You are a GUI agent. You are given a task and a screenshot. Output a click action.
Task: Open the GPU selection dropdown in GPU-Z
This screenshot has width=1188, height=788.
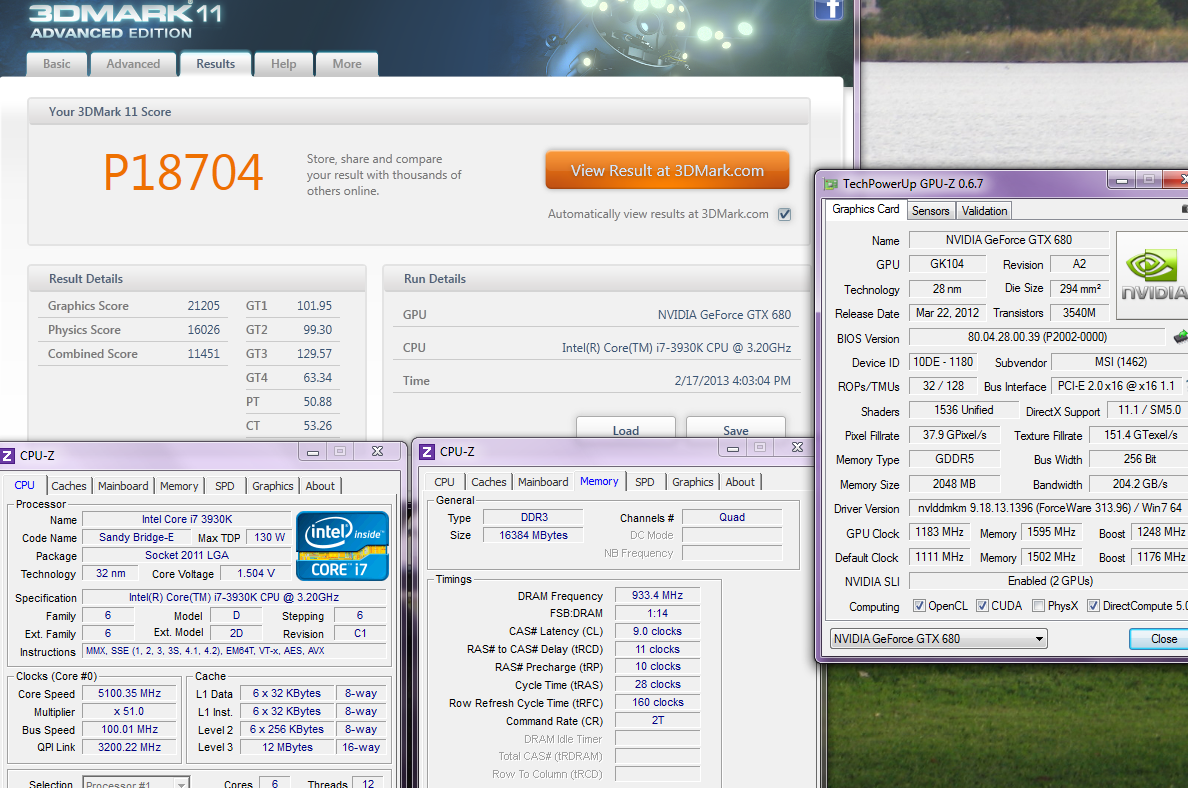(939, 639)
